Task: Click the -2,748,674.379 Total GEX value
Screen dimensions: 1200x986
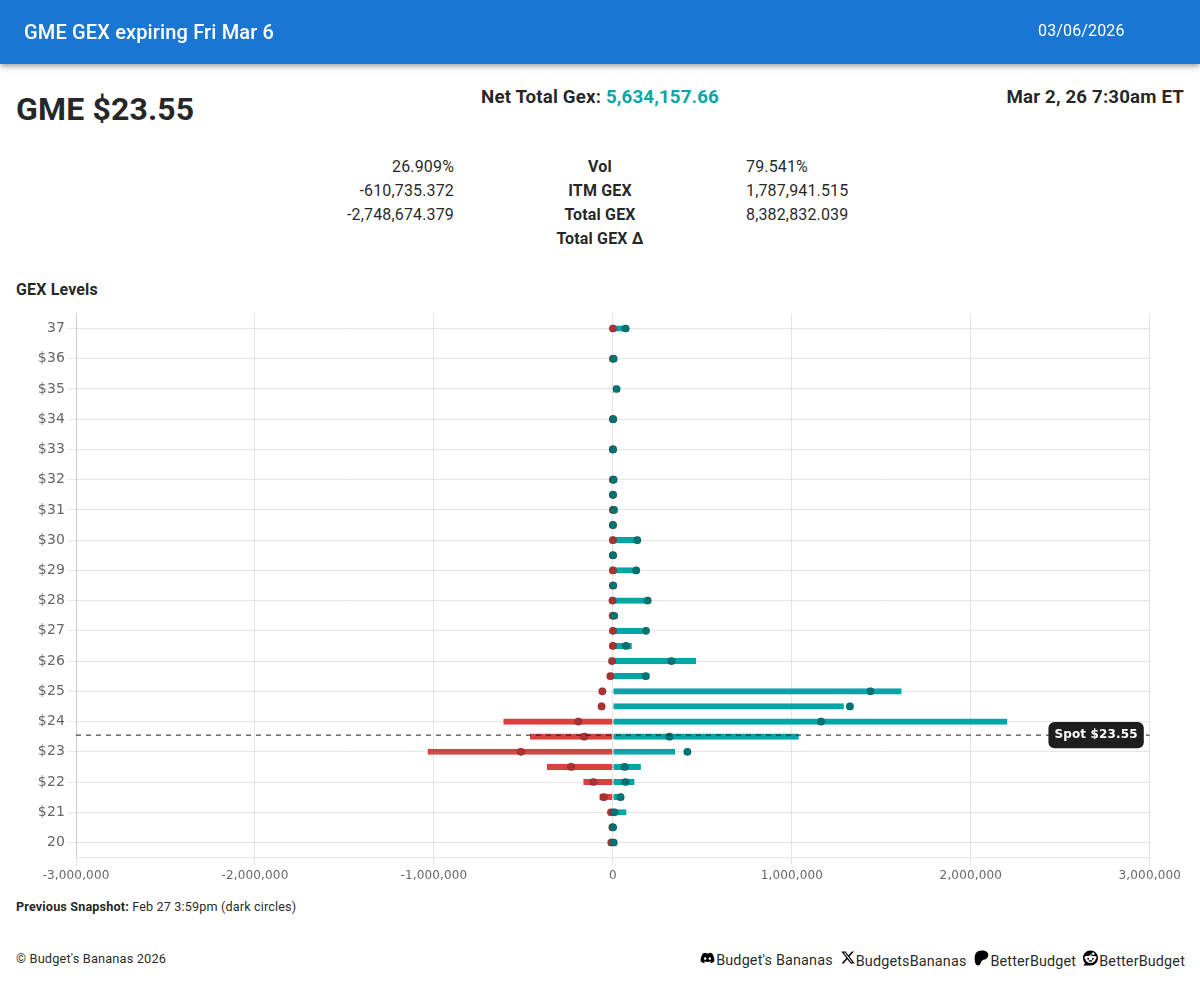Action: [x=400, y=214]
